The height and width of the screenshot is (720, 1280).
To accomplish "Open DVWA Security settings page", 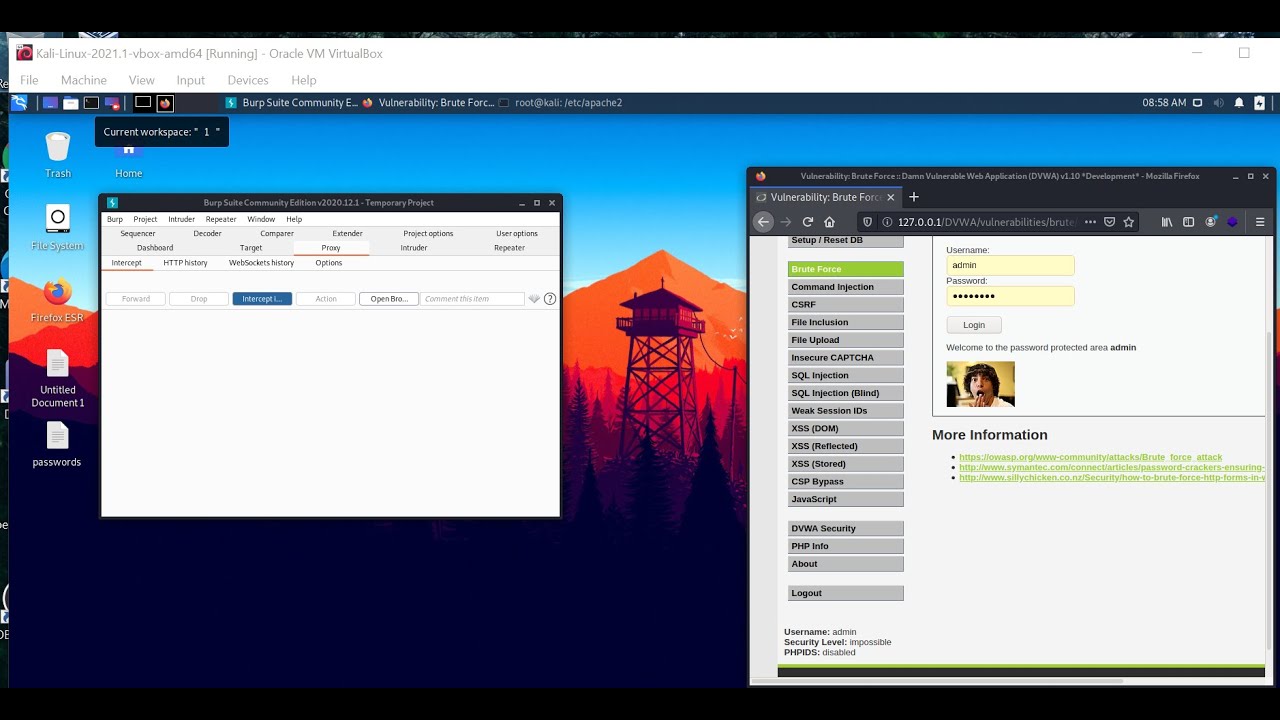I will [846, 528].
